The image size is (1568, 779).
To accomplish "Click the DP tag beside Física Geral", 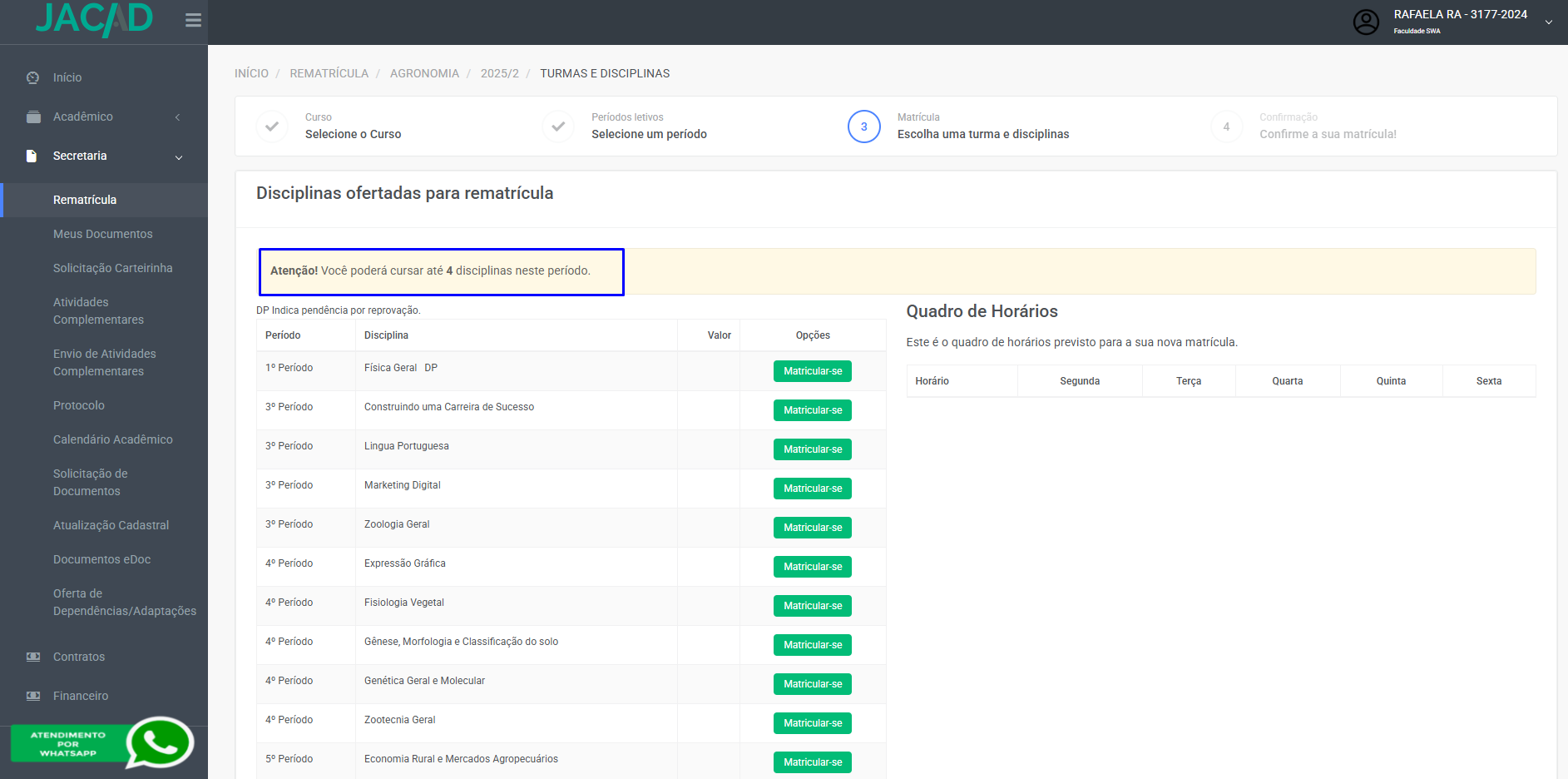I will [431, 368].
